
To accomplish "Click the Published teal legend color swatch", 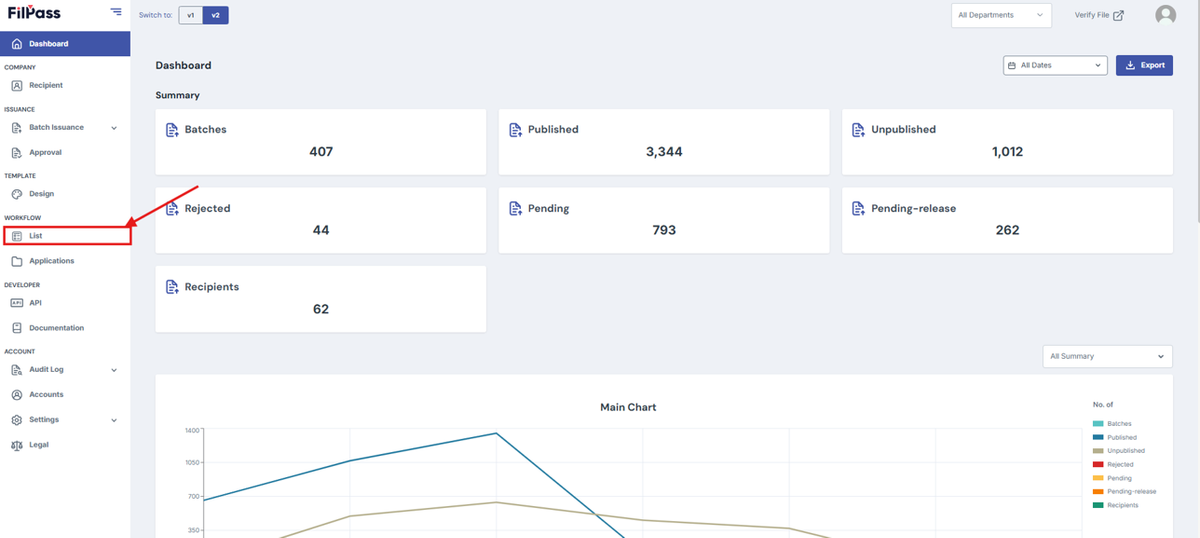I will 1097,437.
